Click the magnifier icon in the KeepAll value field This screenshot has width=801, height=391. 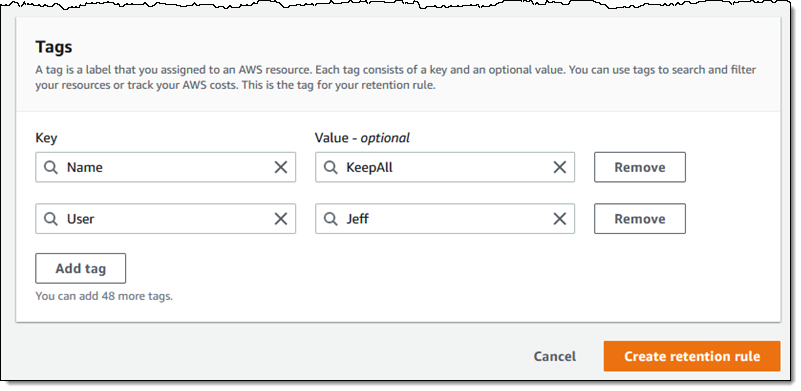coord(331,167)
